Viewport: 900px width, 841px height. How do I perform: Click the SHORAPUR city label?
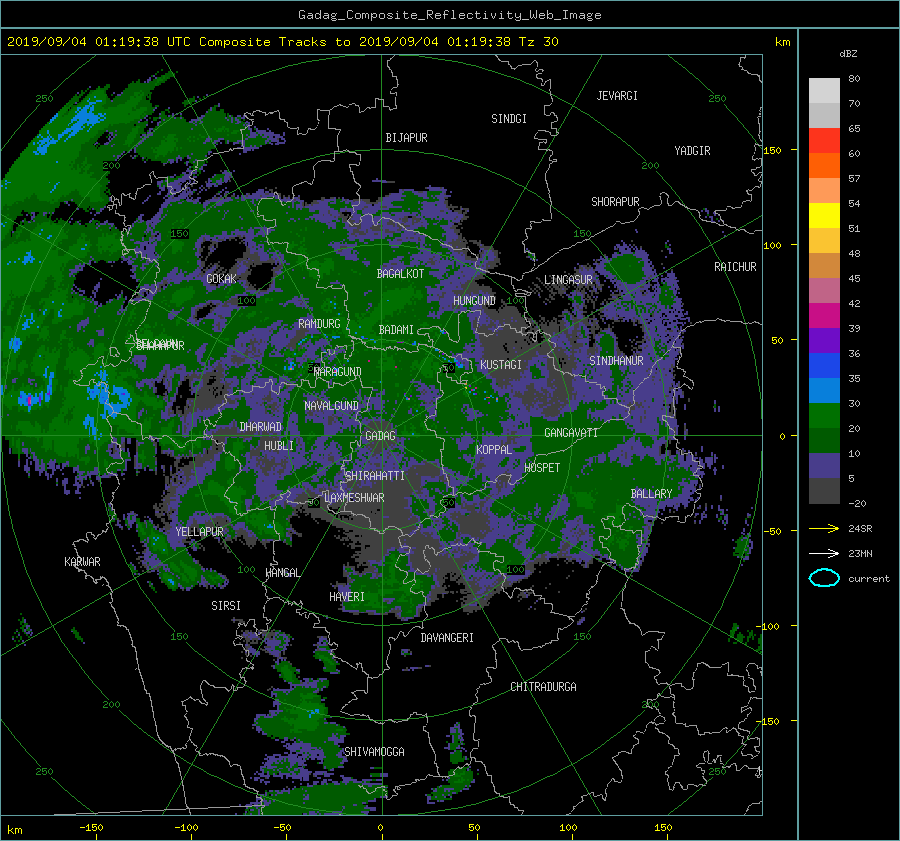click(x=615, y=202)
